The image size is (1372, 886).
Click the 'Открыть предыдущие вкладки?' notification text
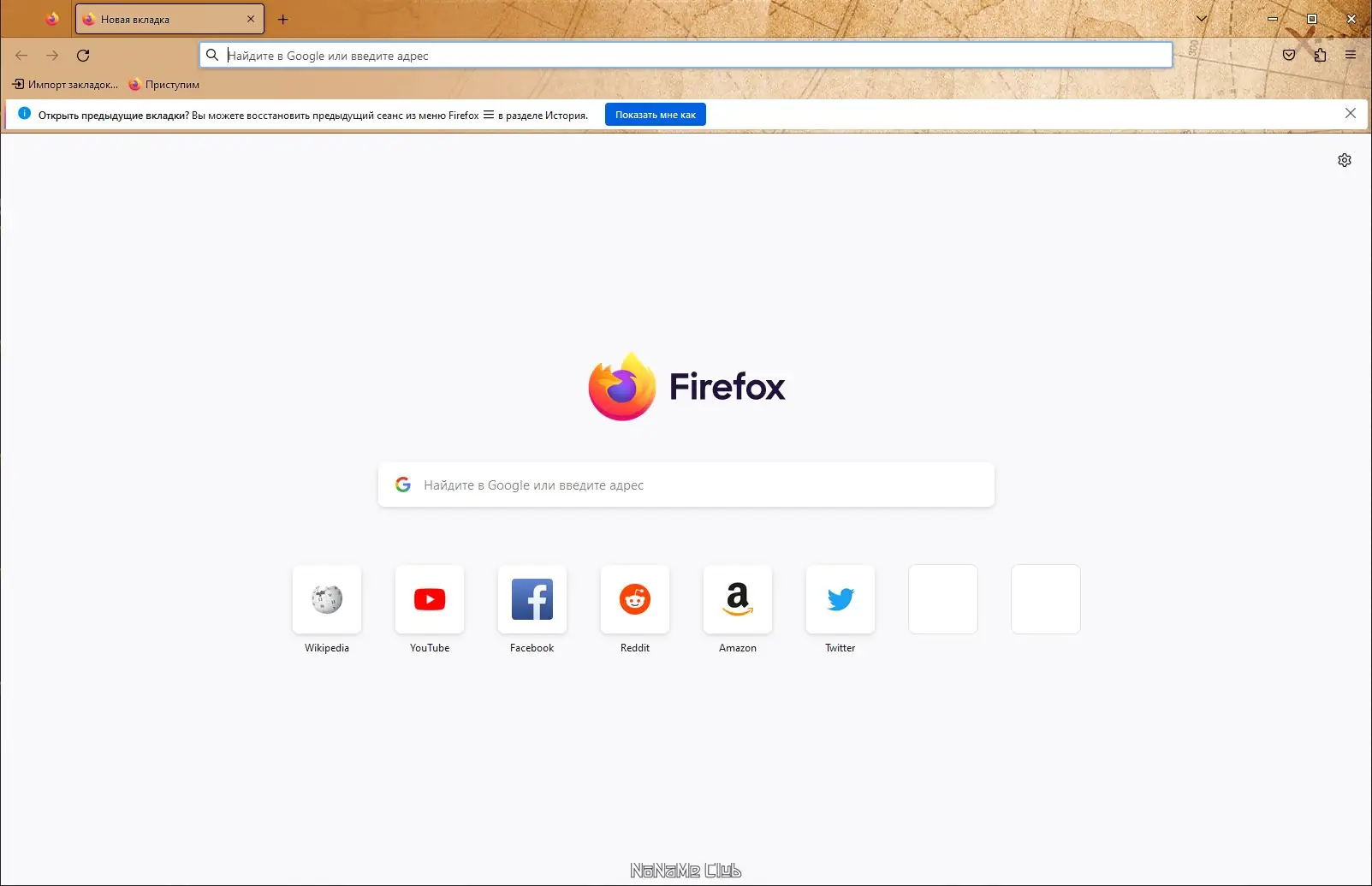[x=114, y=115]
